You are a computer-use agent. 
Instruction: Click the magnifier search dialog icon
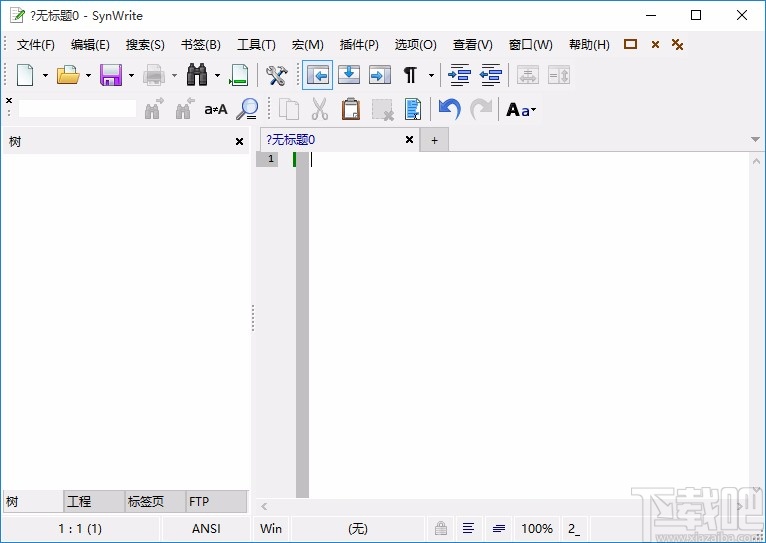tap(247, 109)
